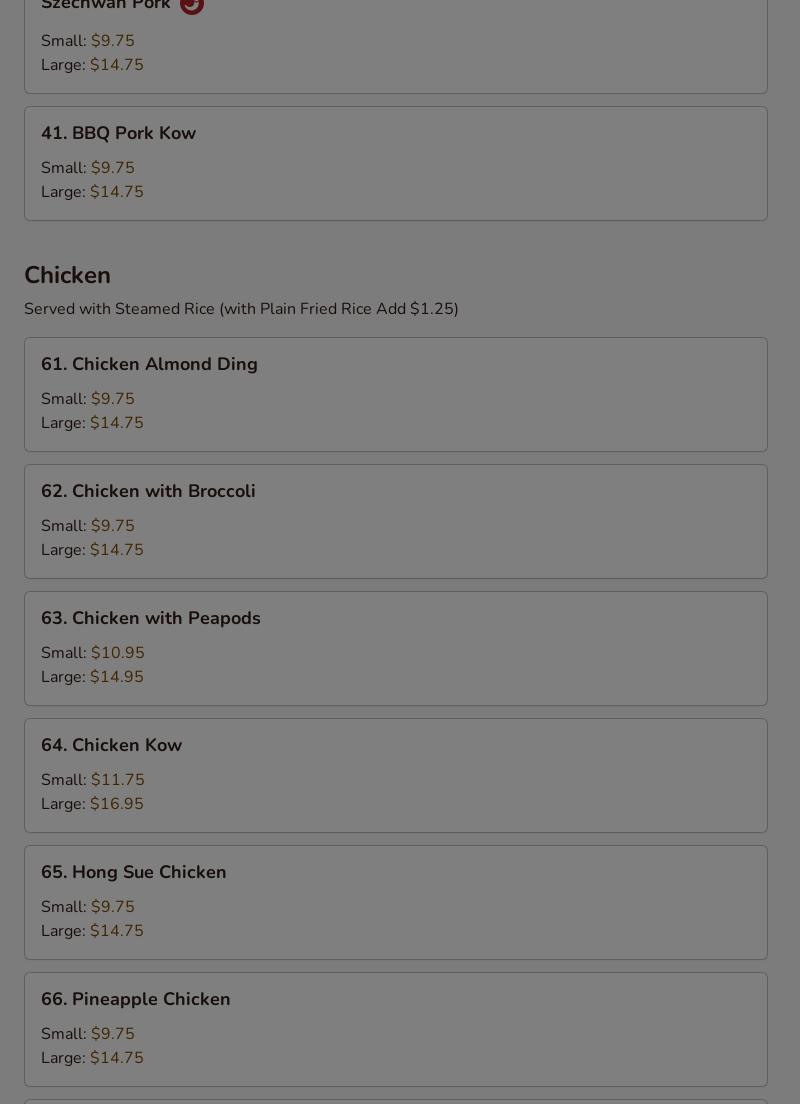Click Large $14.75 price of Hong Sue Chicken
This screenshot has height=1104, width=800.
(92, 931)
